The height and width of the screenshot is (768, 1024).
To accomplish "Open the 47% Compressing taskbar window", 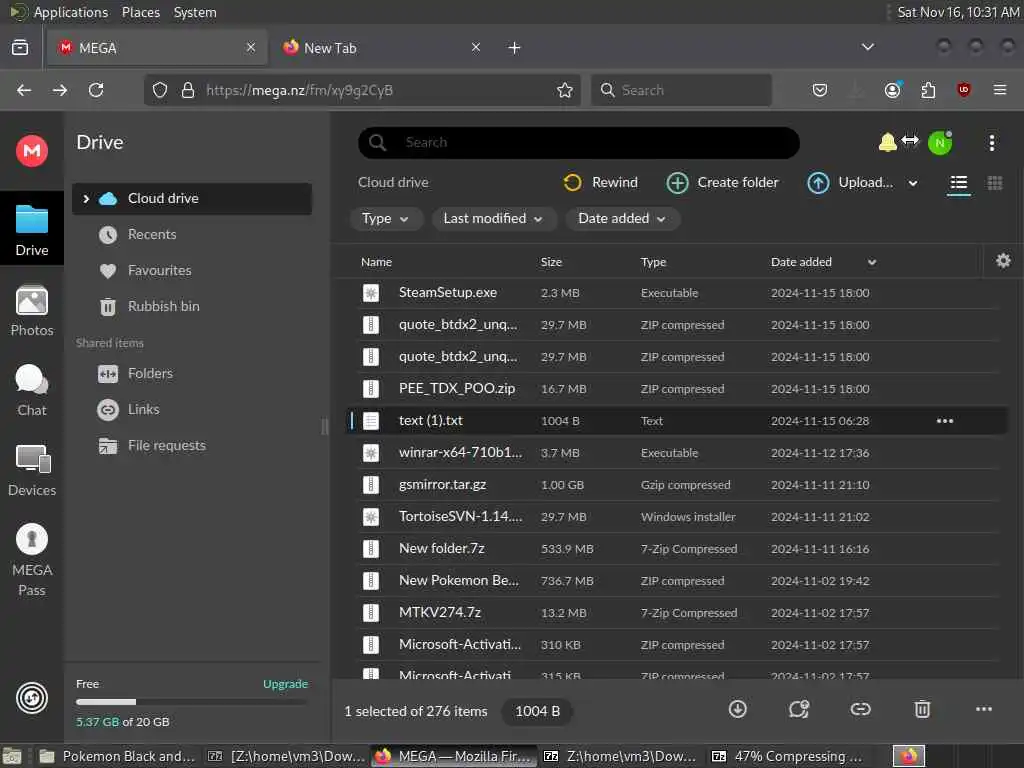I will [x=789, y=756].
